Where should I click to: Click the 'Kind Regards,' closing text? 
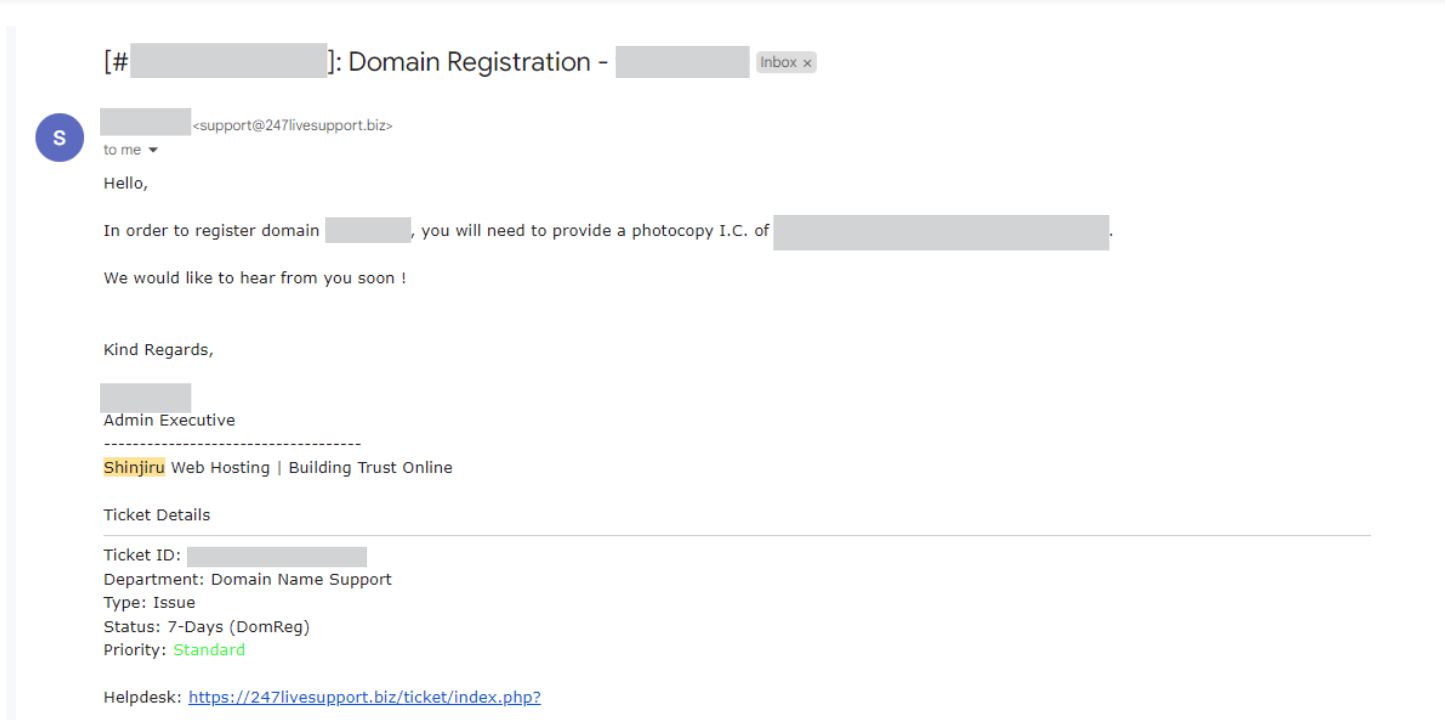[x=158, y=350]
